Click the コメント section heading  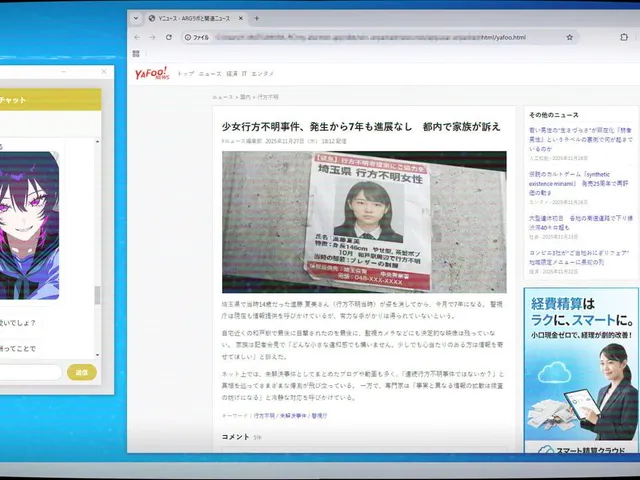point(236,437)
